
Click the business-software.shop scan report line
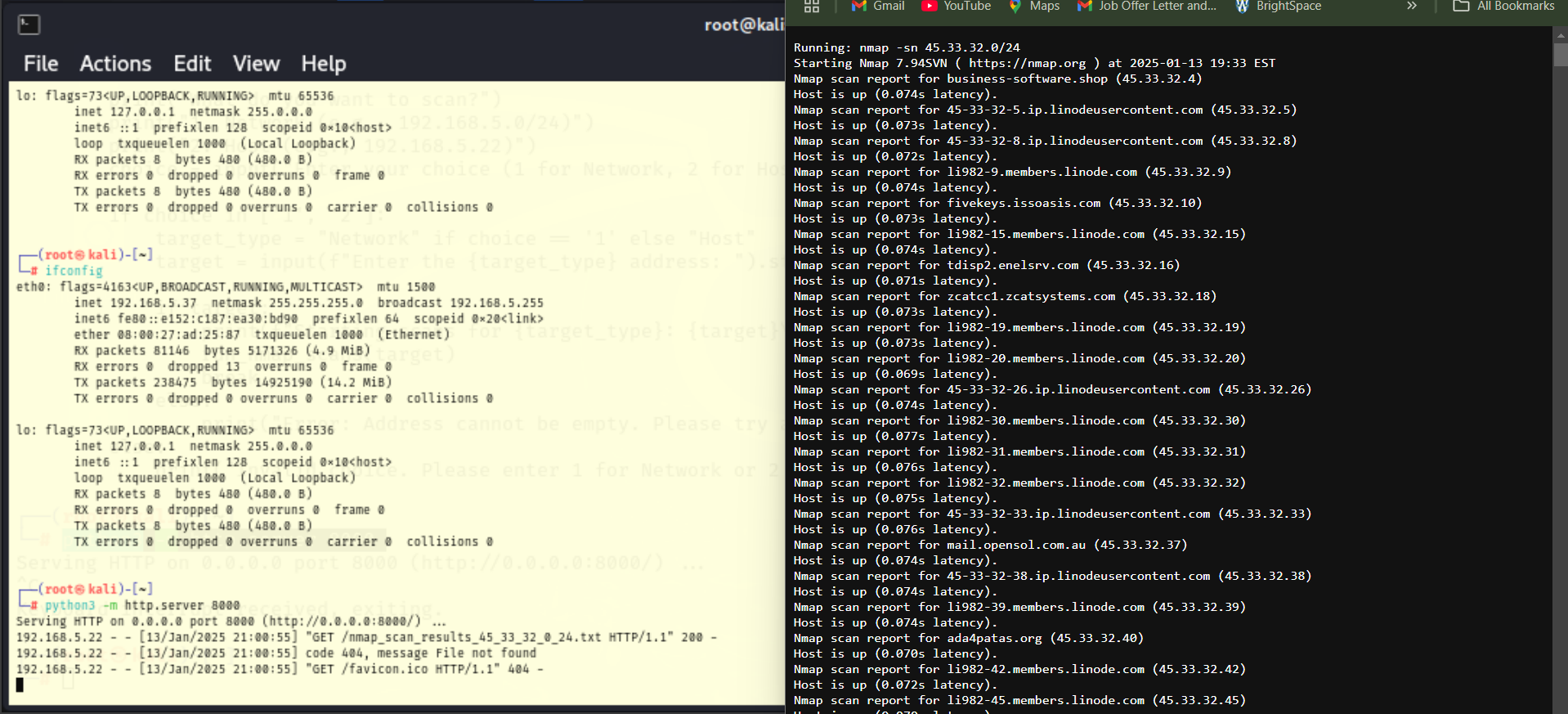pos(997,79)
